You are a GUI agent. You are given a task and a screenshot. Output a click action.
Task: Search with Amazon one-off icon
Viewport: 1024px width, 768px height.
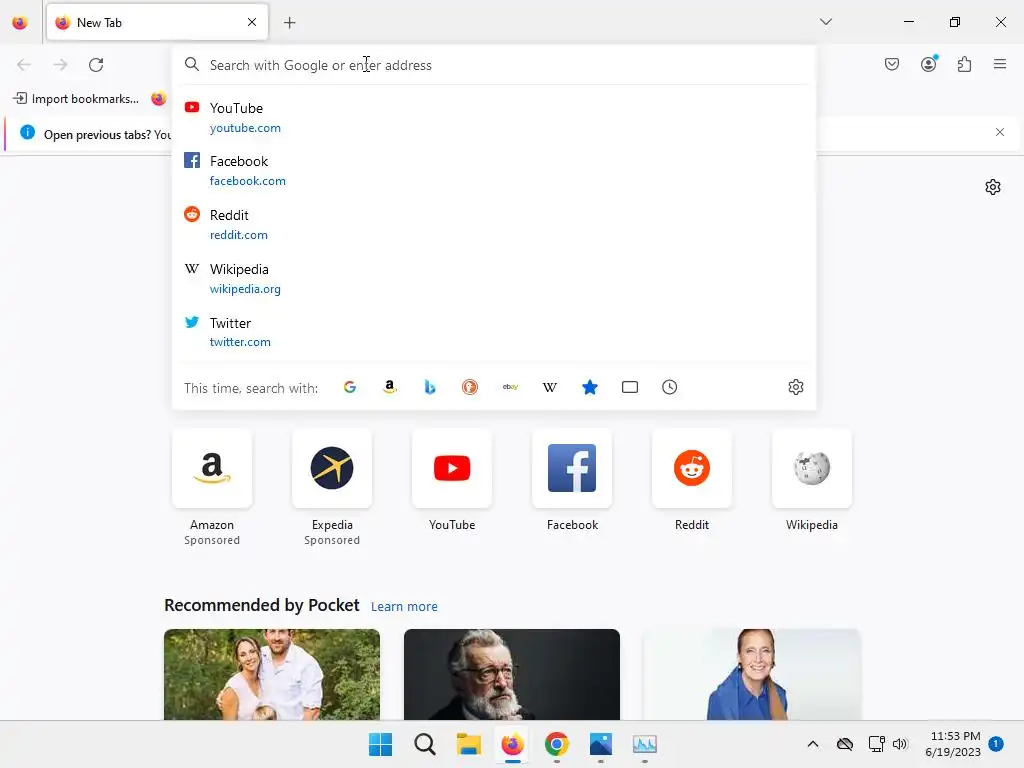point(390,387)
